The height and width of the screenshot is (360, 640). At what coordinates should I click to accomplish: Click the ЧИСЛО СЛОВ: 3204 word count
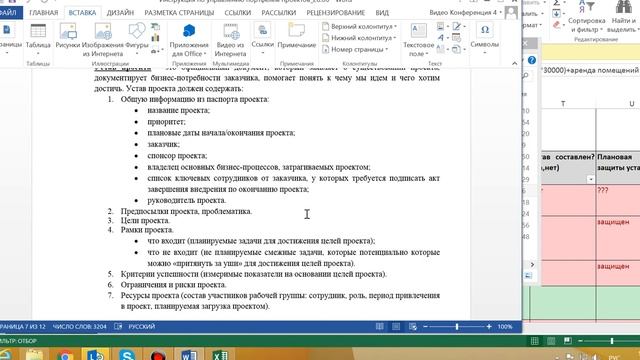point(80,327)
